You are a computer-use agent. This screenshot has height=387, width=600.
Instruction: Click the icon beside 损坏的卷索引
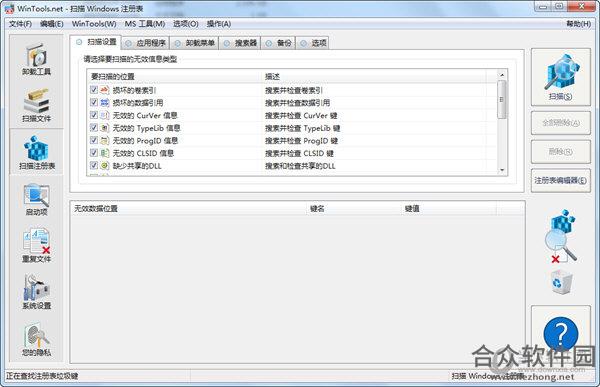[x=105, y=90]
